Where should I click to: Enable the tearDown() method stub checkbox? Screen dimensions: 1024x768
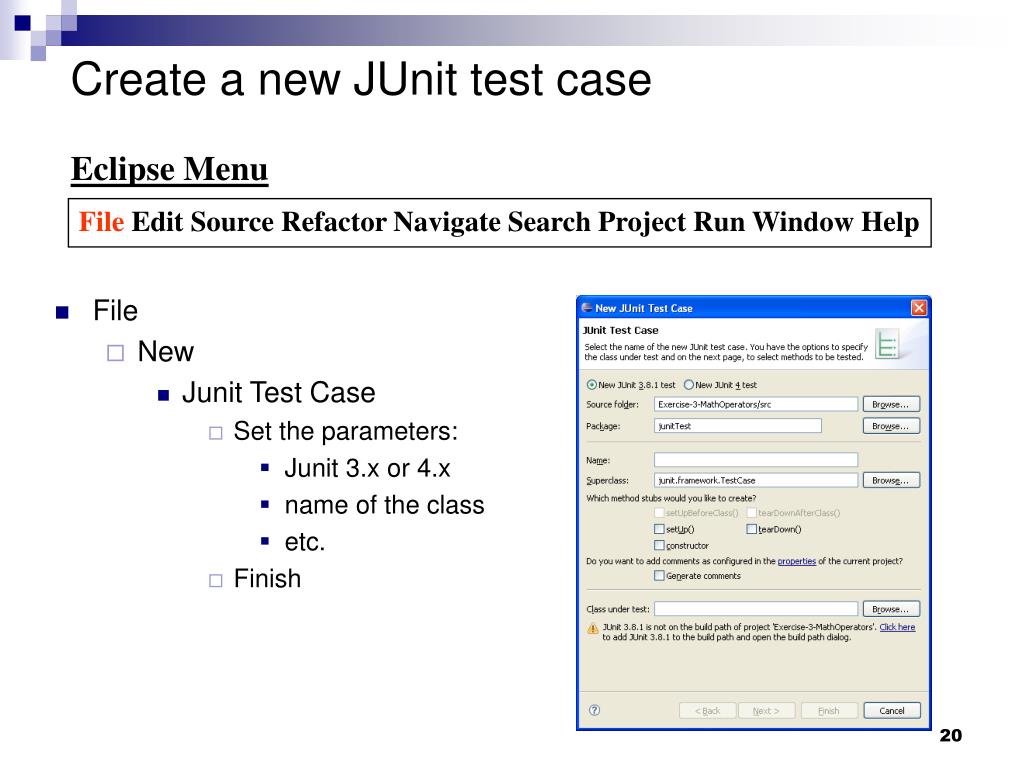[751, 529]
